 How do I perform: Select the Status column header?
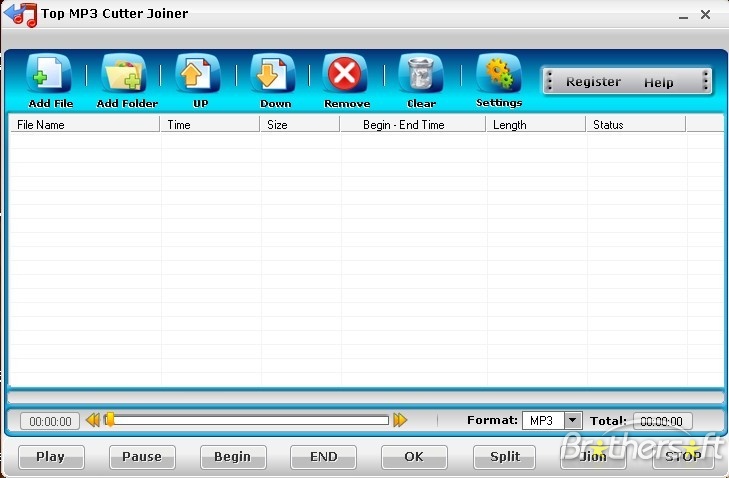click(636, 125)
